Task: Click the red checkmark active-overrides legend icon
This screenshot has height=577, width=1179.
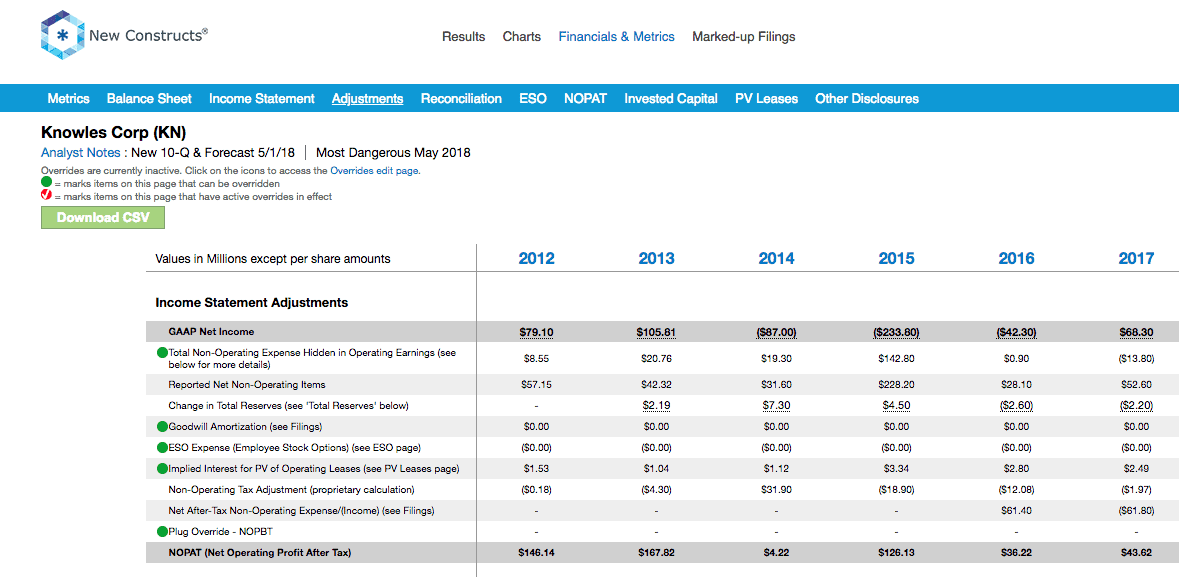Action: 47,196
